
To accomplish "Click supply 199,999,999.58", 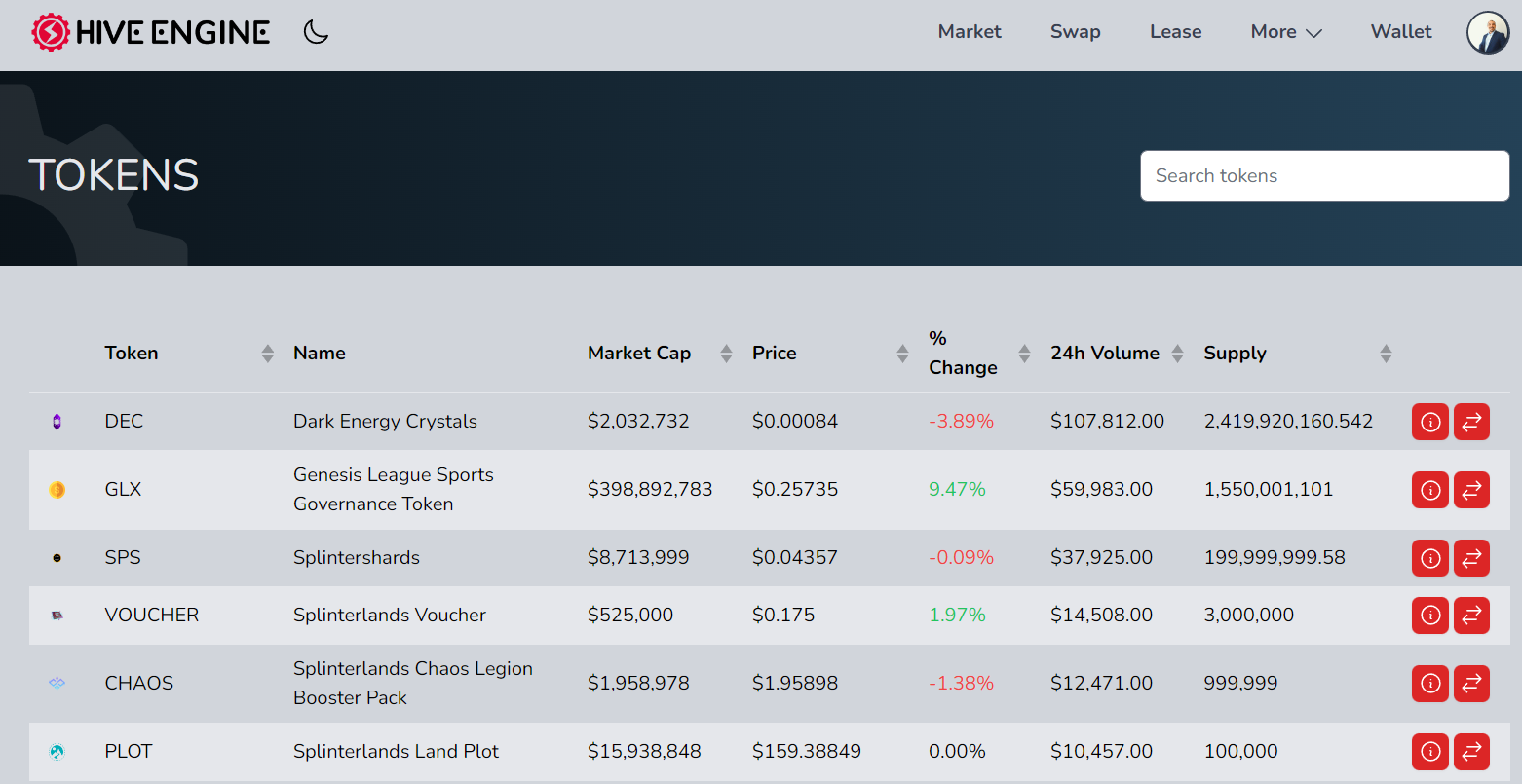I will pyautogui.click(x=1275, y=557).
